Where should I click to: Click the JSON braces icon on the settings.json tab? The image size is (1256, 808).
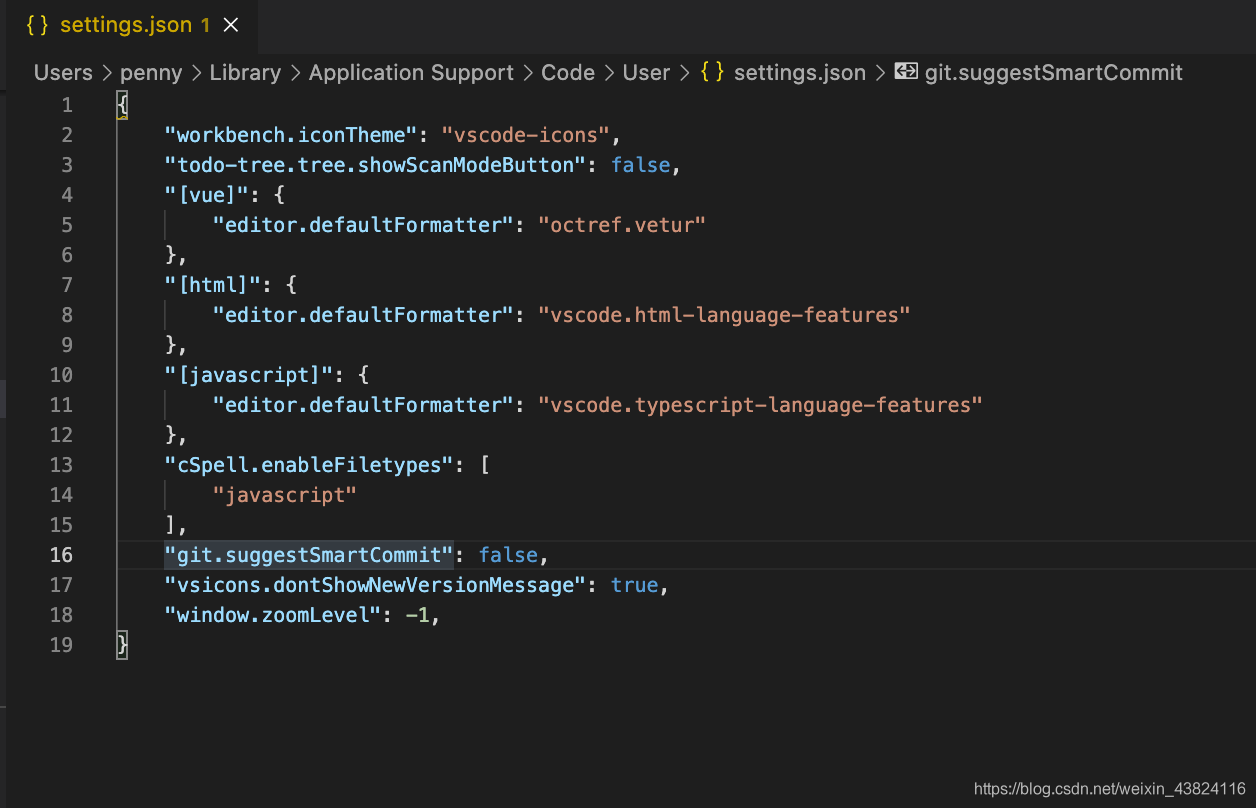coord(38,25)
